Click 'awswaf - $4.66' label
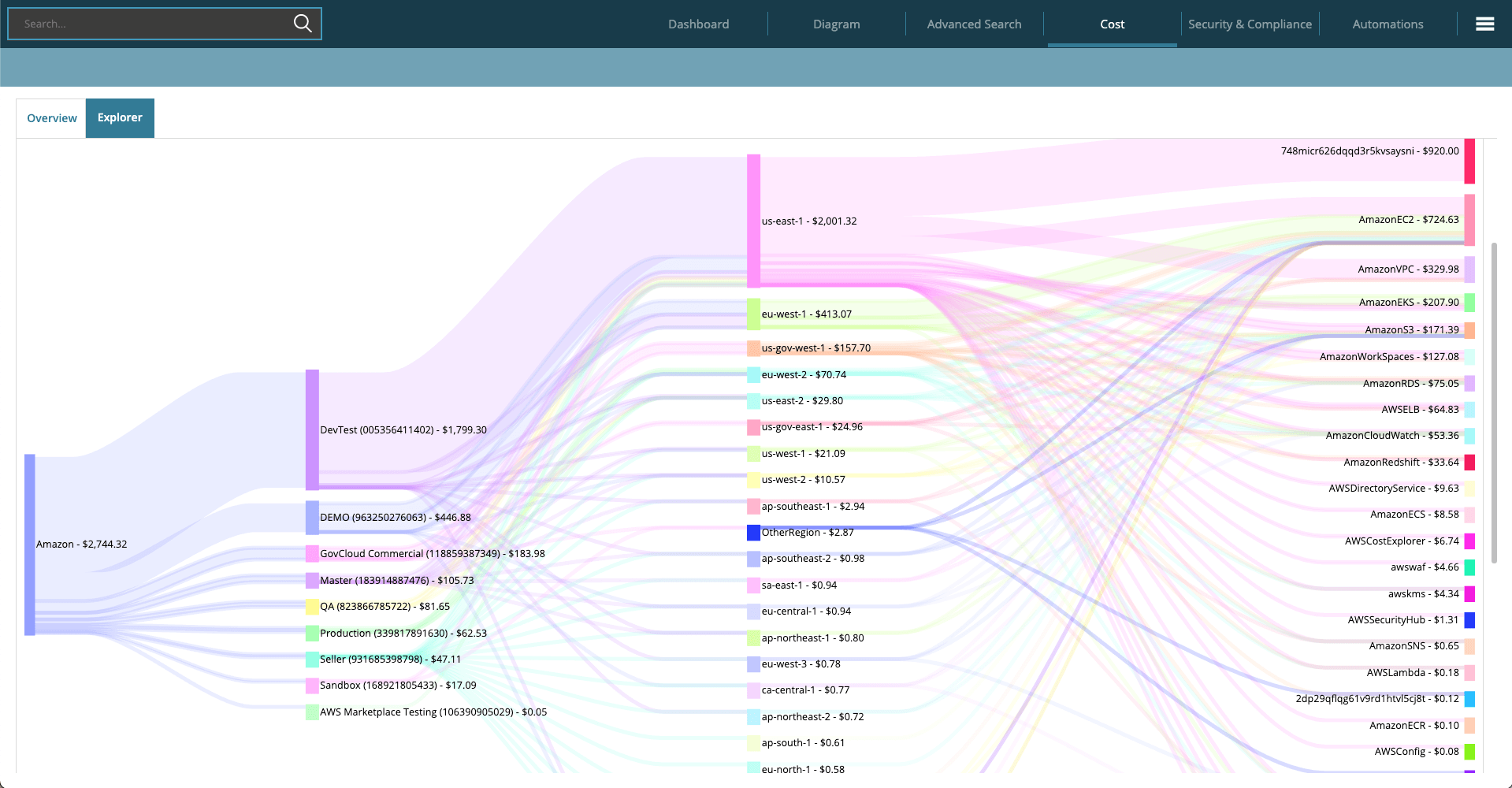Image resolution: width=1512 pixels, height=788 pixels. [1425, 567]
